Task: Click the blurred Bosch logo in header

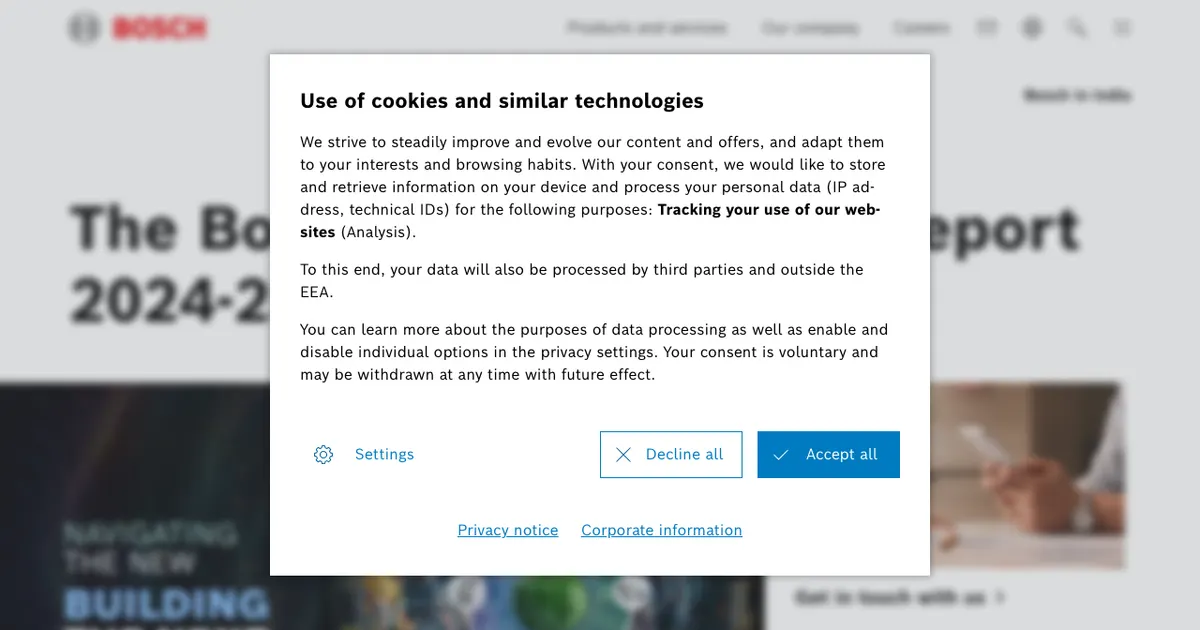Action: tap(138, 28)
